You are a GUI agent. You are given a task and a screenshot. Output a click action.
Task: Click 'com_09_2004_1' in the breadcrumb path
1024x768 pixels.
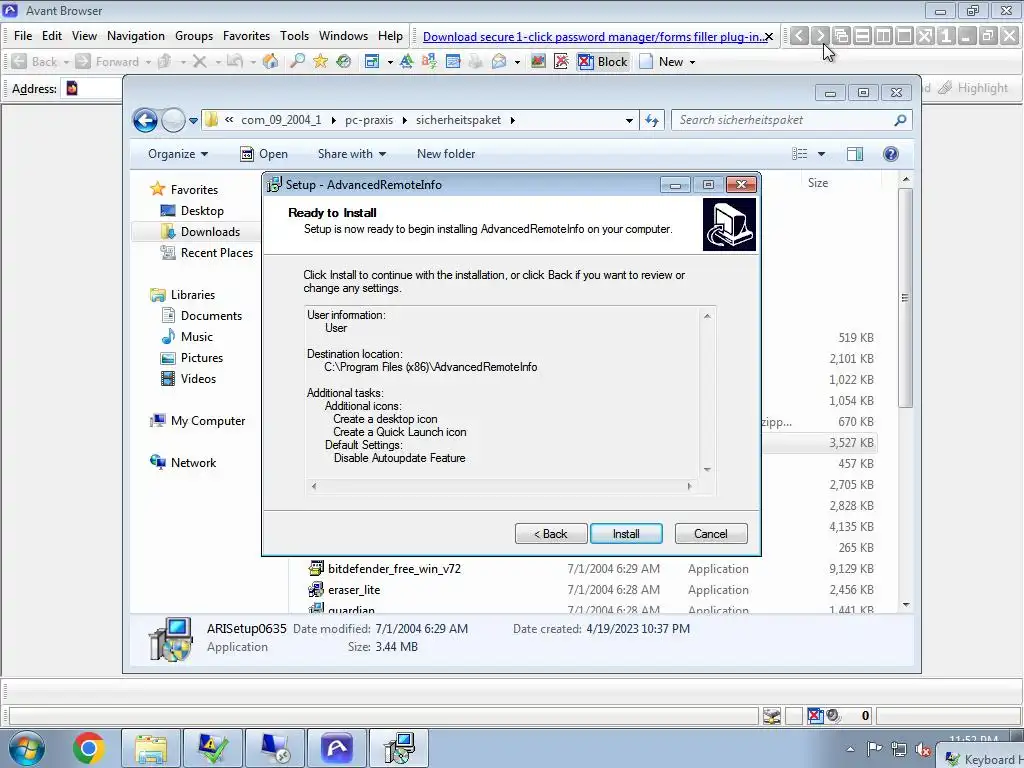coord(281,120)
